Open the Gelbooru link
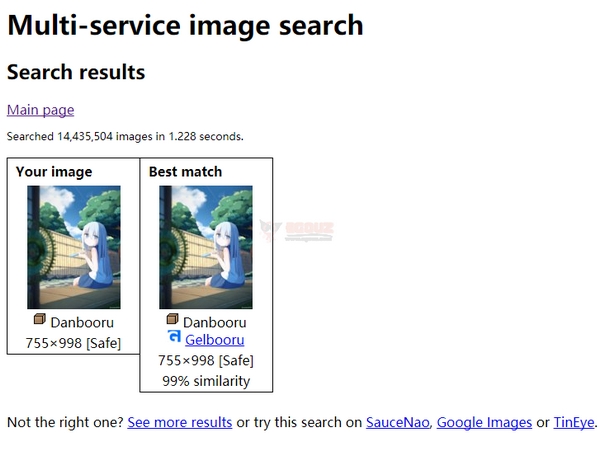600x461 pixels. coord(214,340)
